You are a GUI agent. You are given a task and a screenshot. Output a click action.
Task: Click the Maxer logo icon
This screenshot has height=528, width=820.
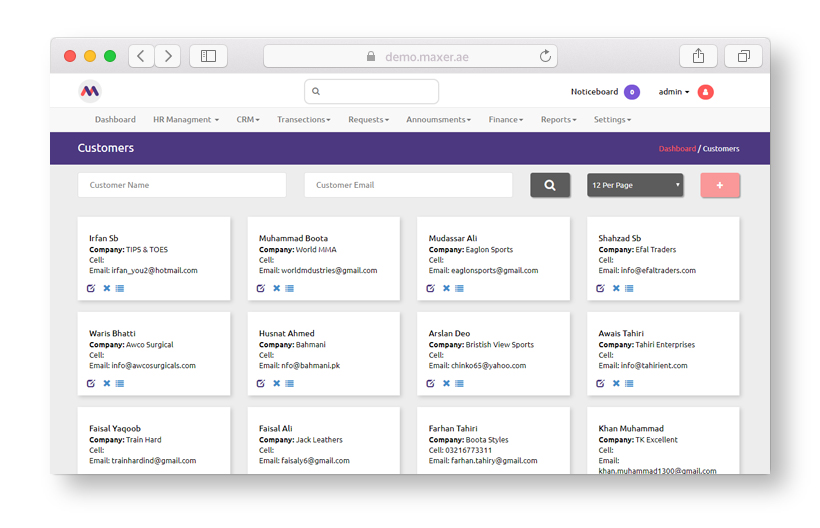[90, 91]
